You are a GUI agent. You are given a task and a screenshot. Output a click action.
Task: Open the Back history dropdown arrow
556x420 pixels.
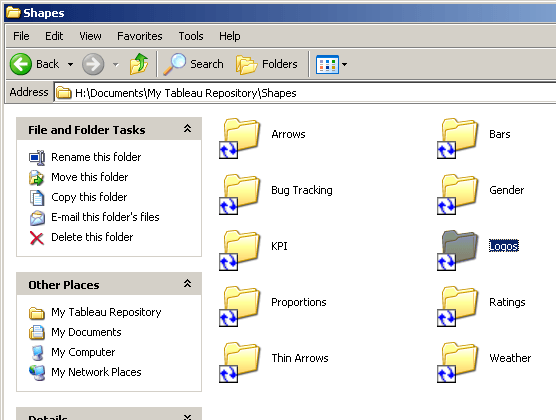point(71,64)
